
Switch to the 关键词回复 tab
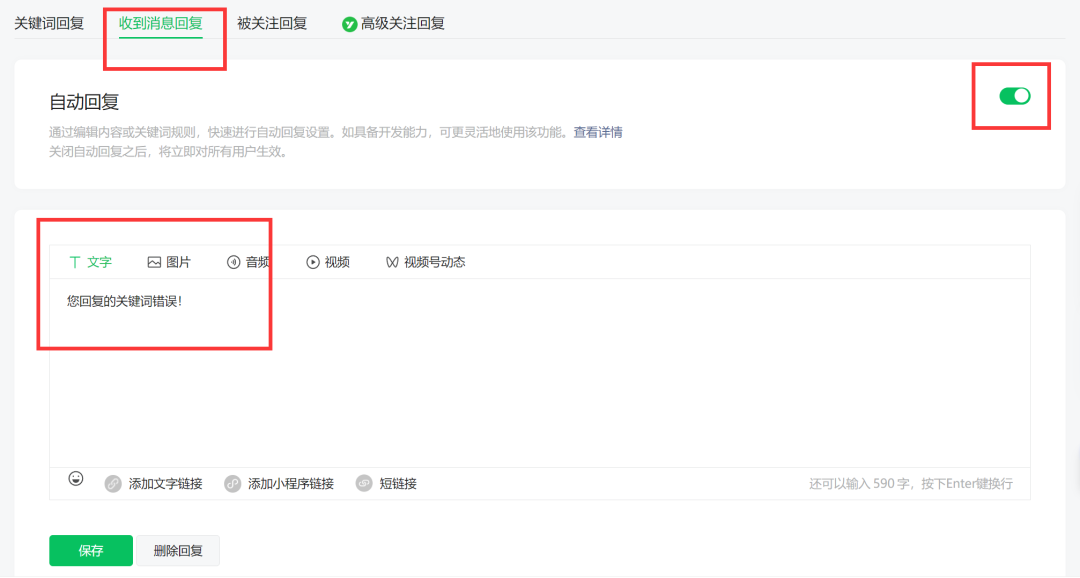coord(47,22)
